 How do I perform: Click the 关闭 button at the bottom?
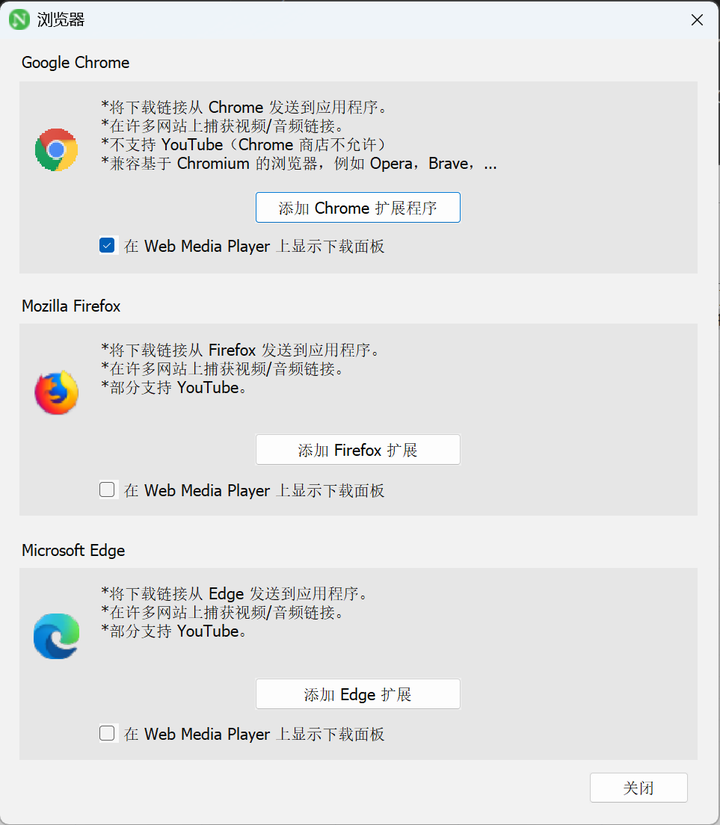[638, 788]
